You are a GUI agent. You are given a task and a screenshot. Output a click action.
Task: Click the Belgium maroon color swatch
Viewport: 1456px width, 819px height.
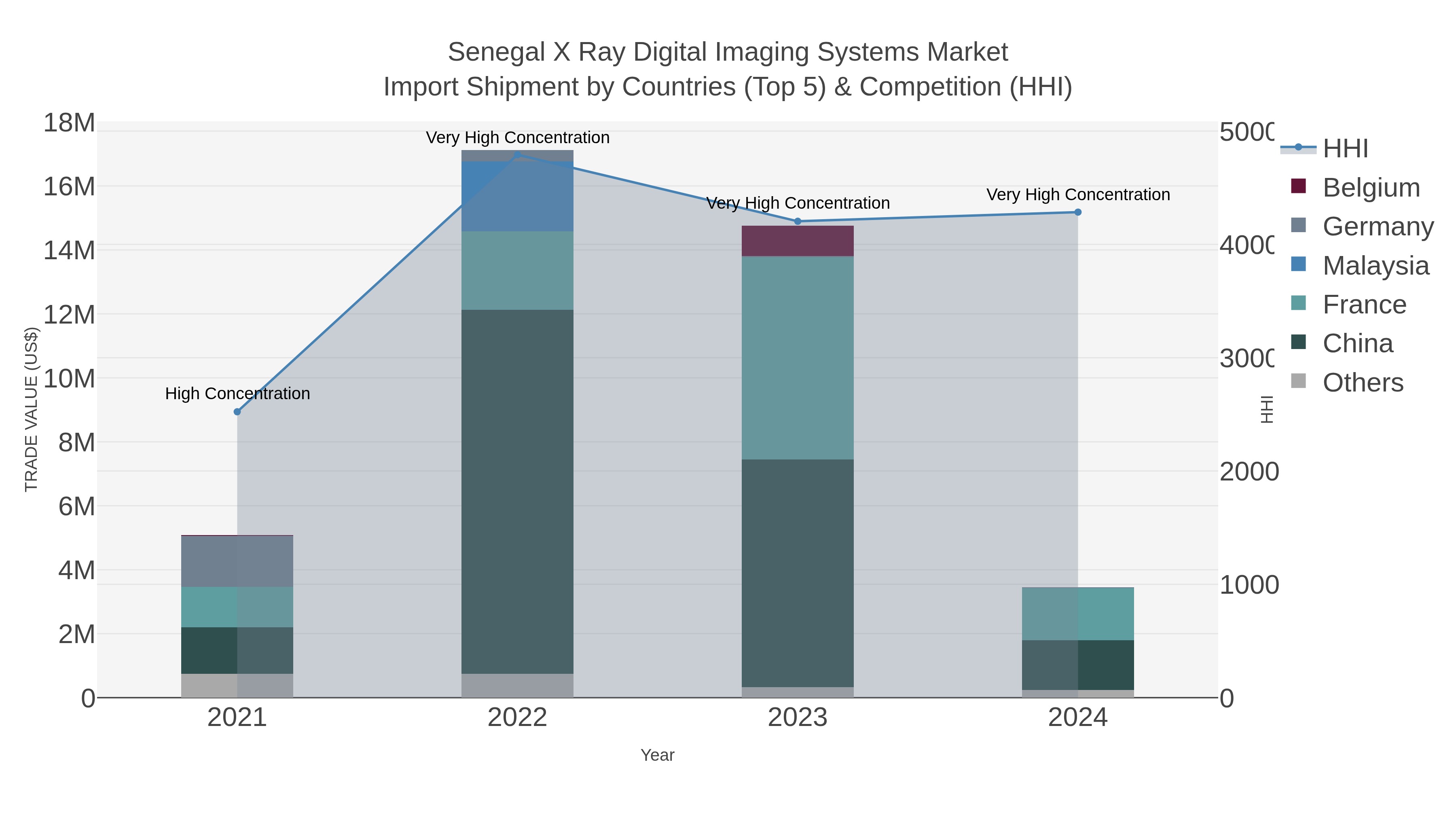[1299, 186]
